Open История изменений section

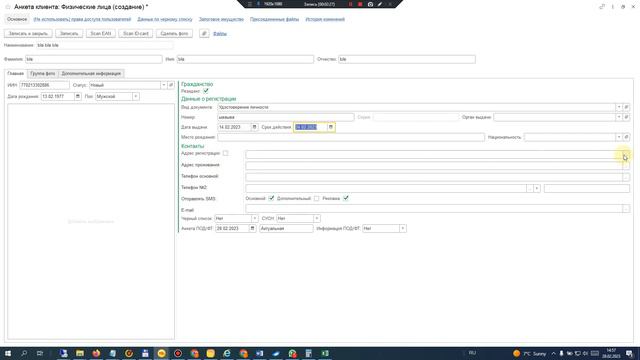(325, 19)
